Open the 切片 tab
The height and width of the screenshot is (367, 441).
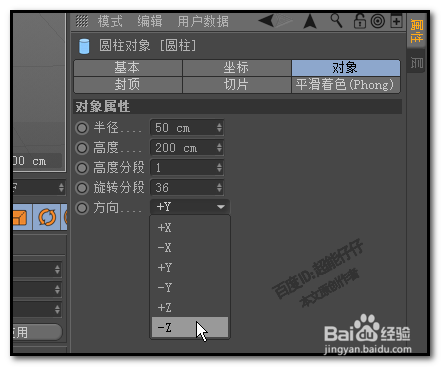[237, 85]
